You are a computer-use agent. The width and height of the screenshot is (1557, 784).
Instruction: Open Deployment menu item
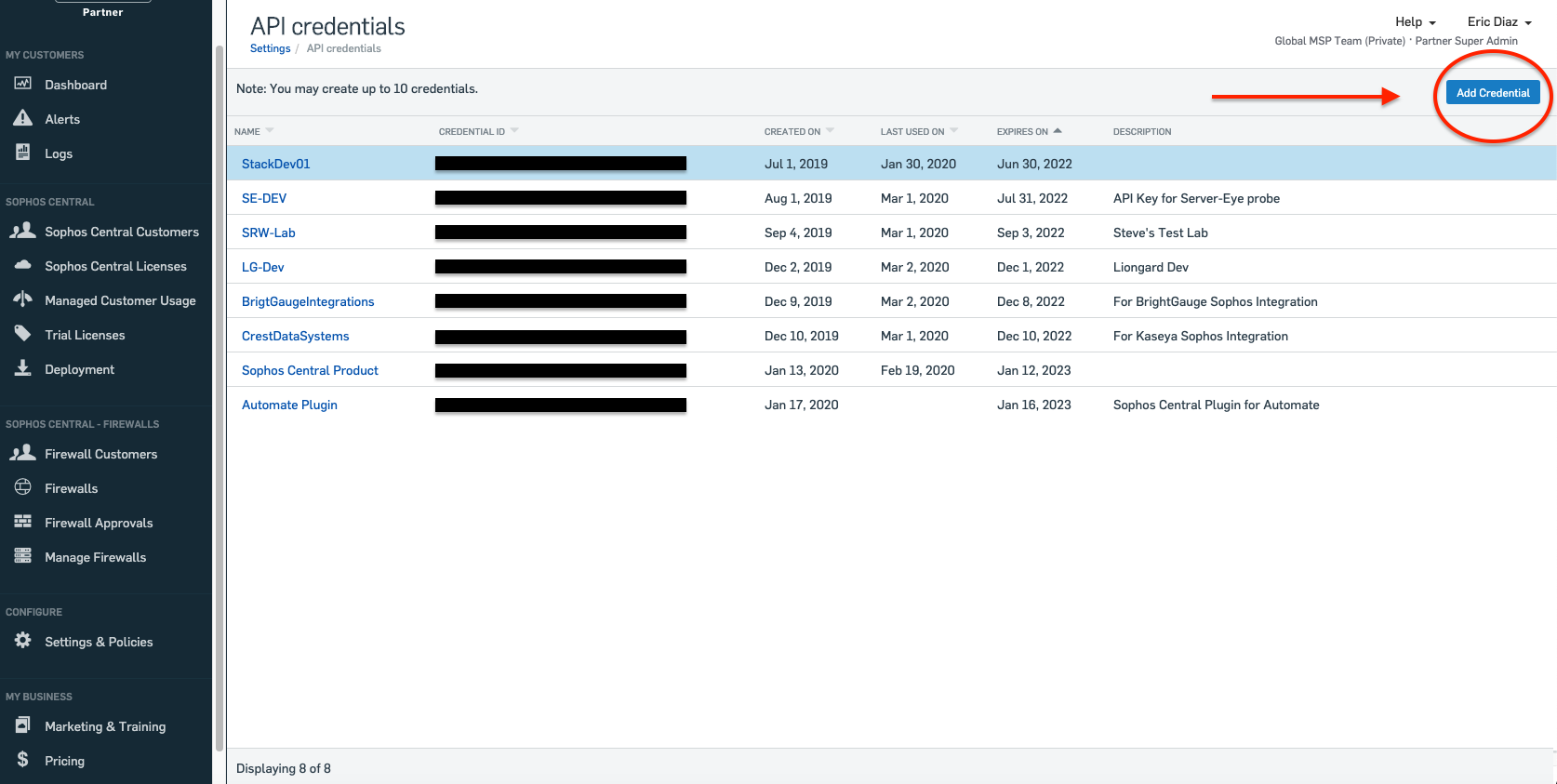coord(79,369)
